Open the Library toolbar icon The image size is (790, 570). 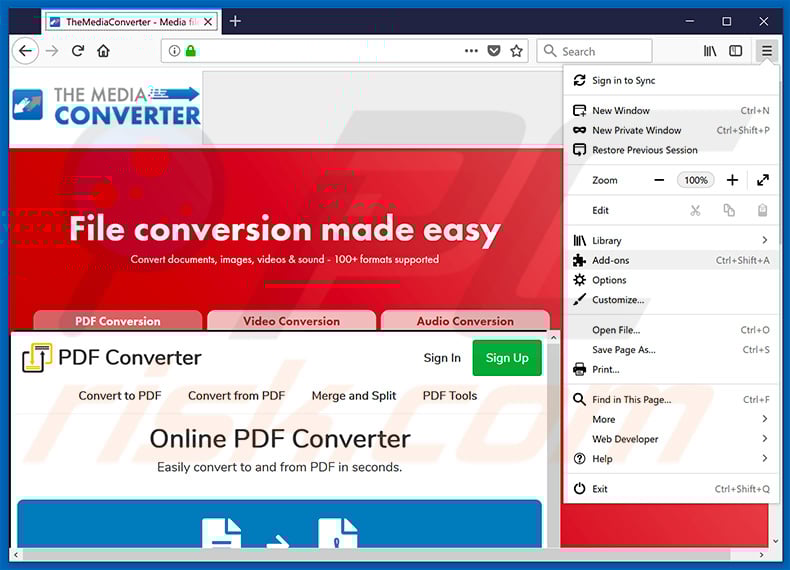coord(710,51)
